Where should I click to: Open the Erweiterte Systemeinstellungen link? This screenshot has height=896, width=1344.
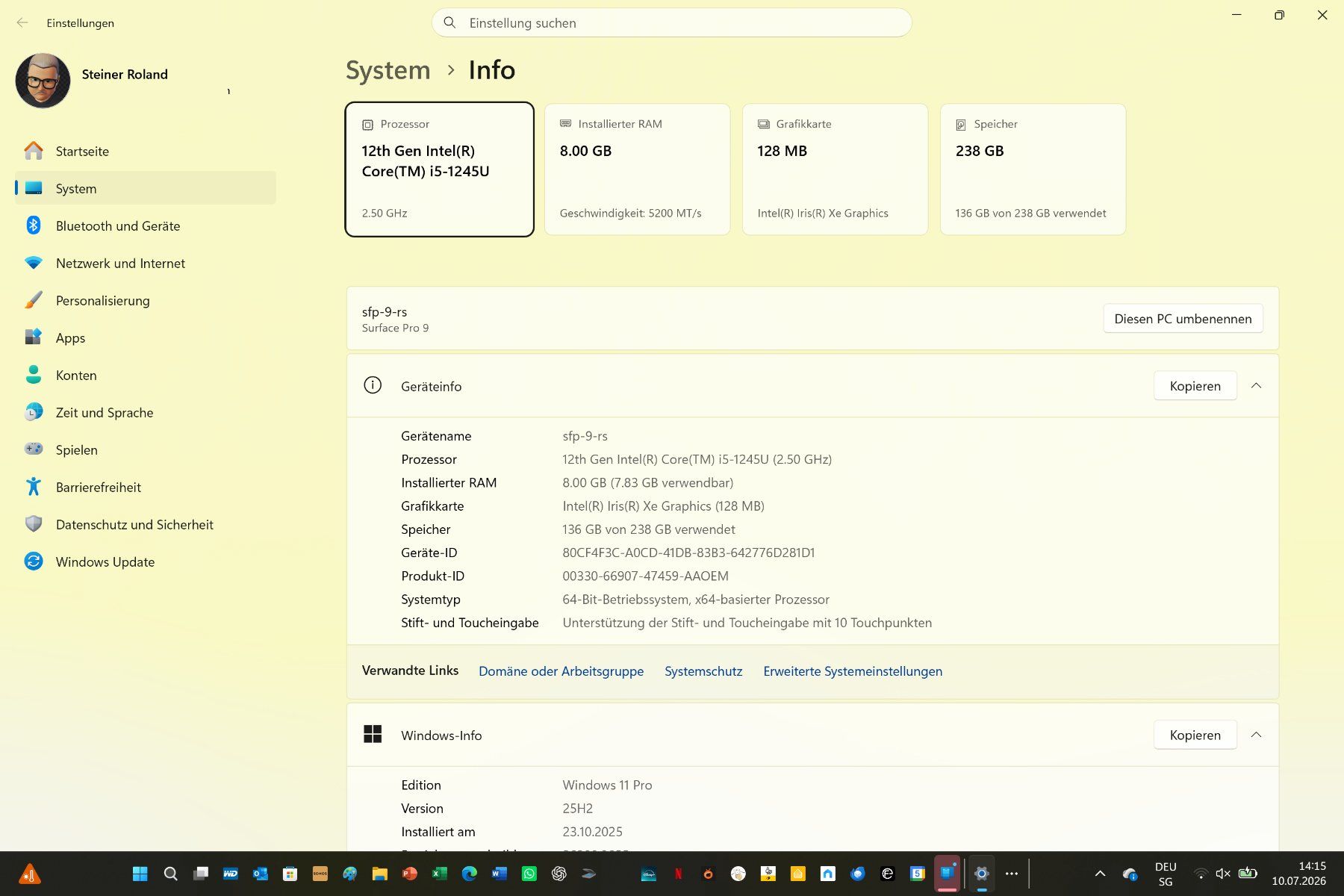[x=853, y=671]
